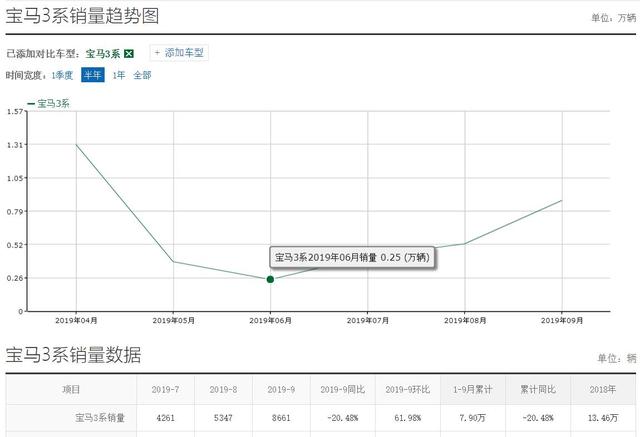The image size is (640, 437).
Task: Click the 2019年07月 axis label
Action: pos(368,321)
